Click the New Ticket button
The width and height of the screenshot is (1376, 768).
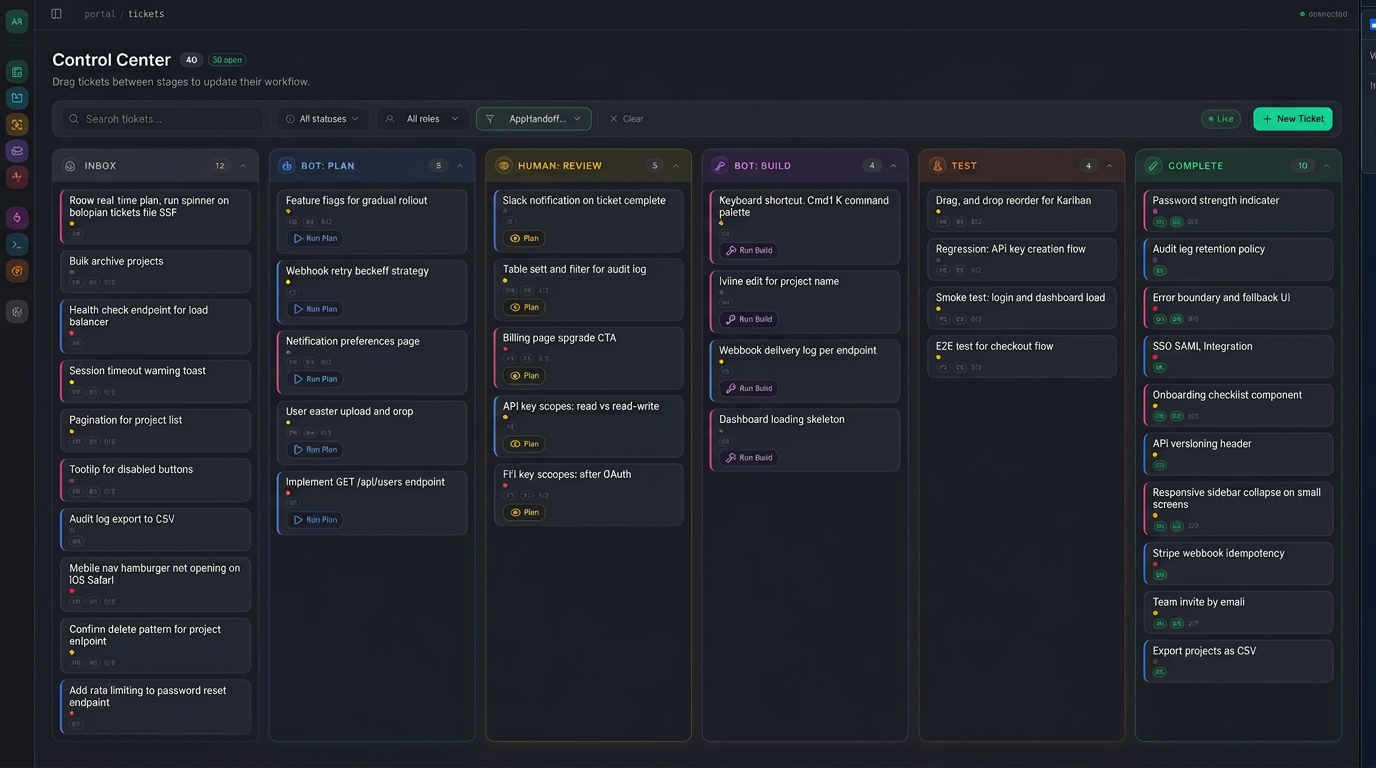[x=1293, y=119]
